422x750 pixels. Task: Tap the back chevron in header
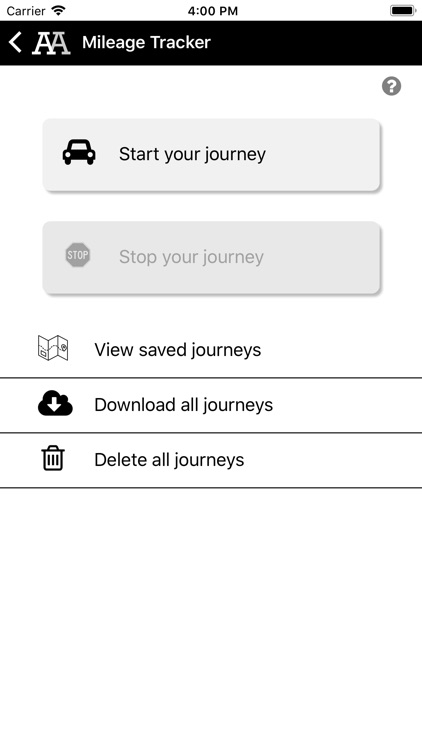click(15, 43)
